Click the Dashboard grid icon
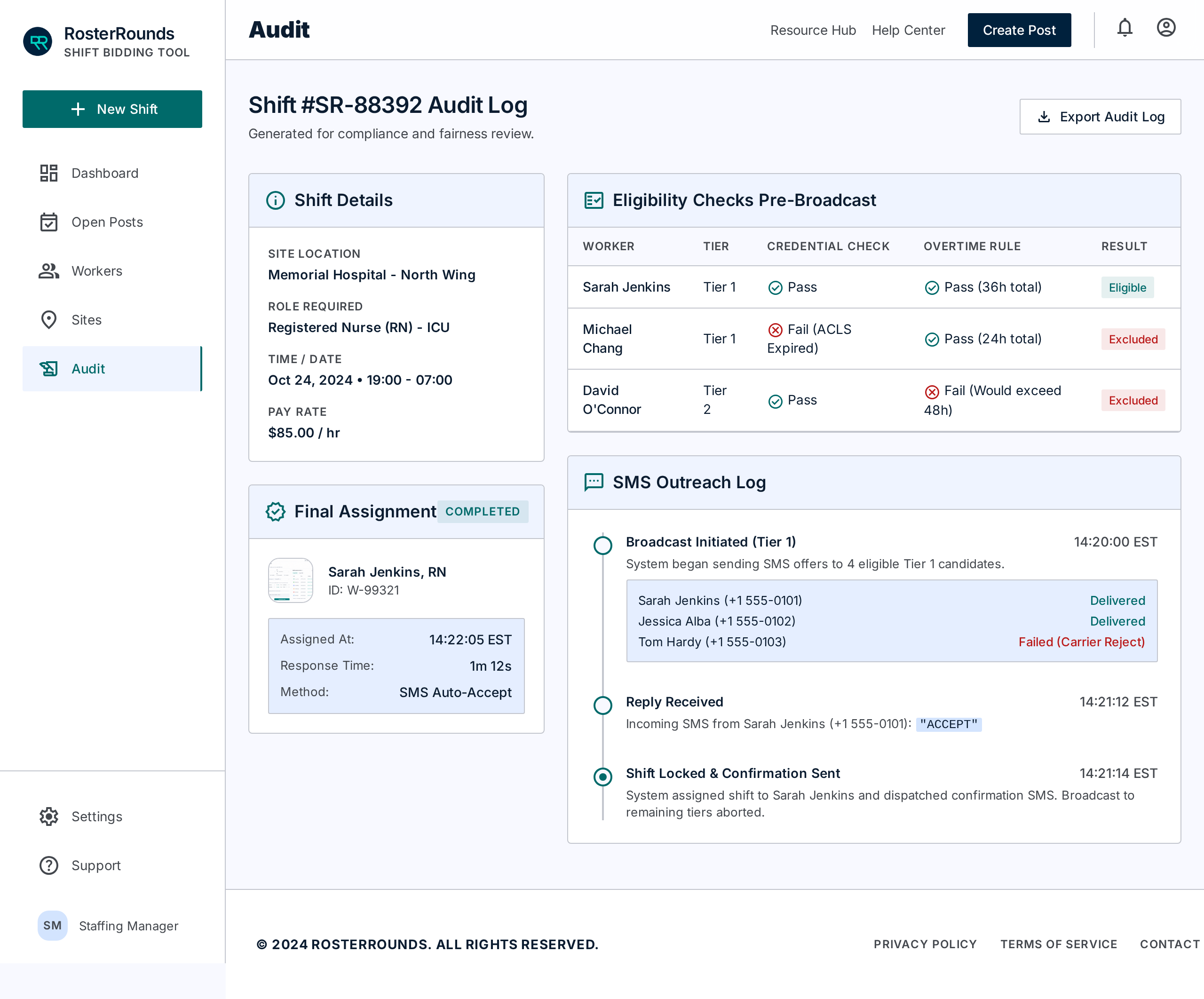 tap(49, 173)
